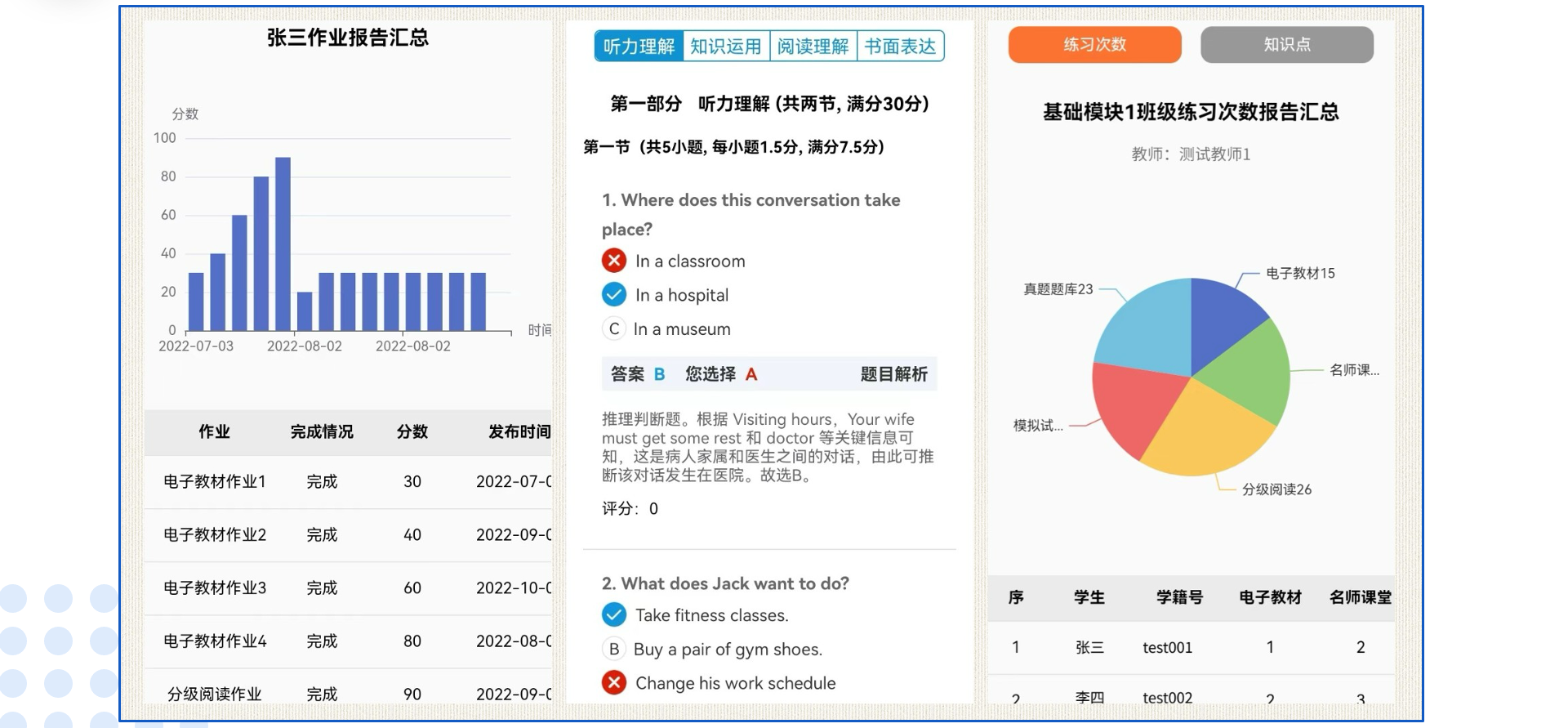The image size is (1568, 728).
Task: Click the red wrong mark beside In a classroom
Action: pos(614,261)
